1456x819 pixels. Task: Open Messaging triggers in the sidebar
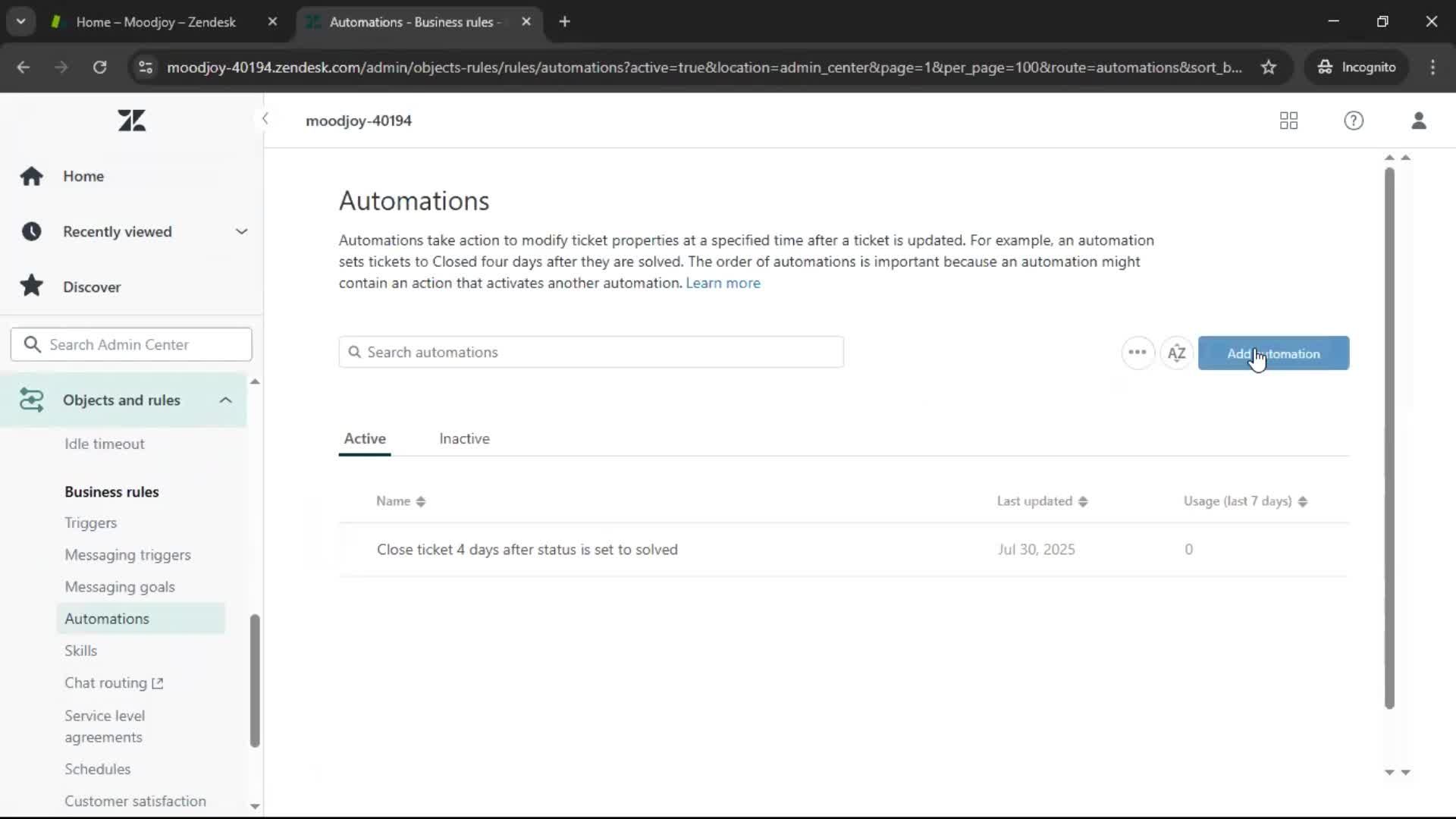point(127,554)
